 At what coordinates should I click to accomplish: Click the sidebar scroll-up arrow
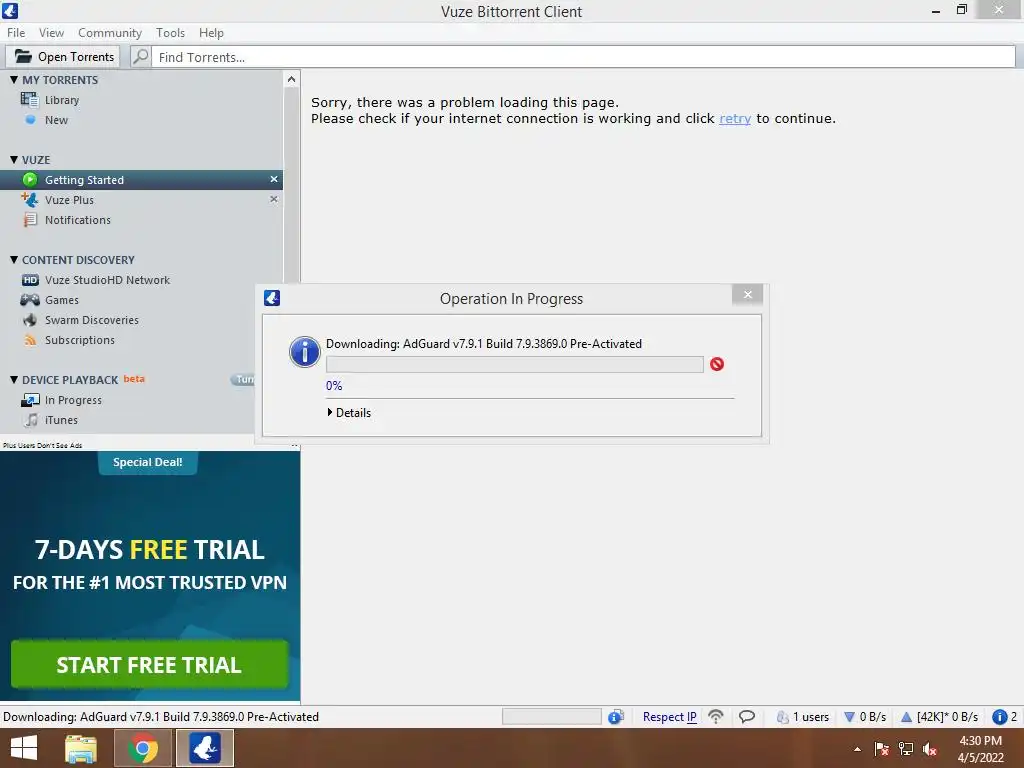pos(291,79)
